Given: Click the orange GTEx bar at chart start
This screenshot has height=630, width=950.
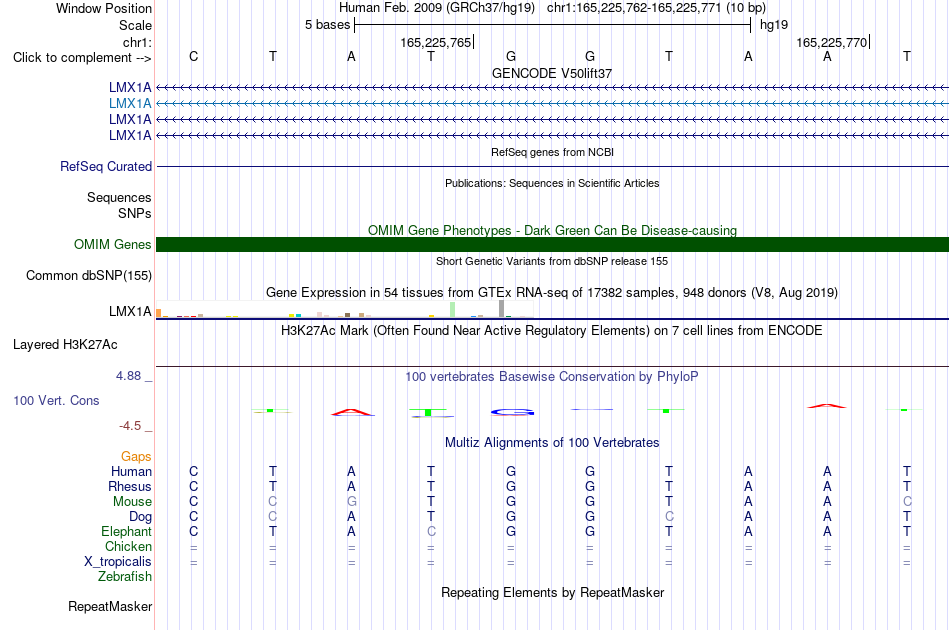Looking at the screenshot, I should tap(159, 313).
